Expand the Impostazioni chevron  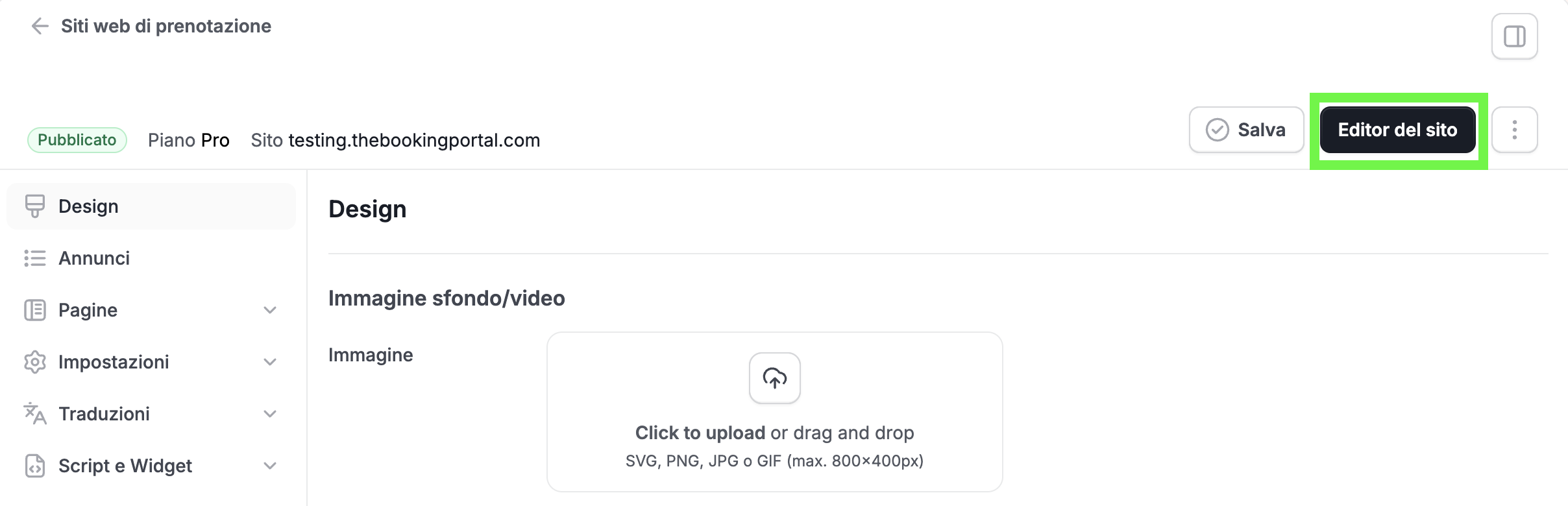click(270, 362)
